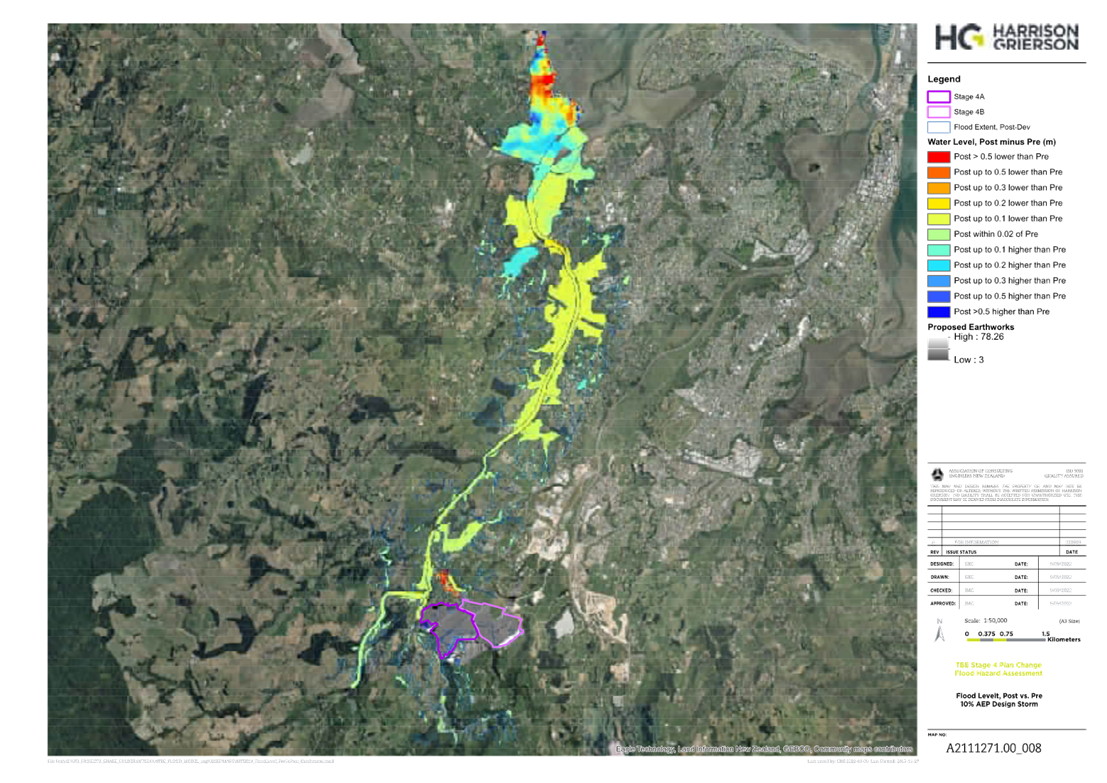Click the red 'Post > 0.5 lower' swatch
Screen dimensions: 1107x783
[939, 157]
